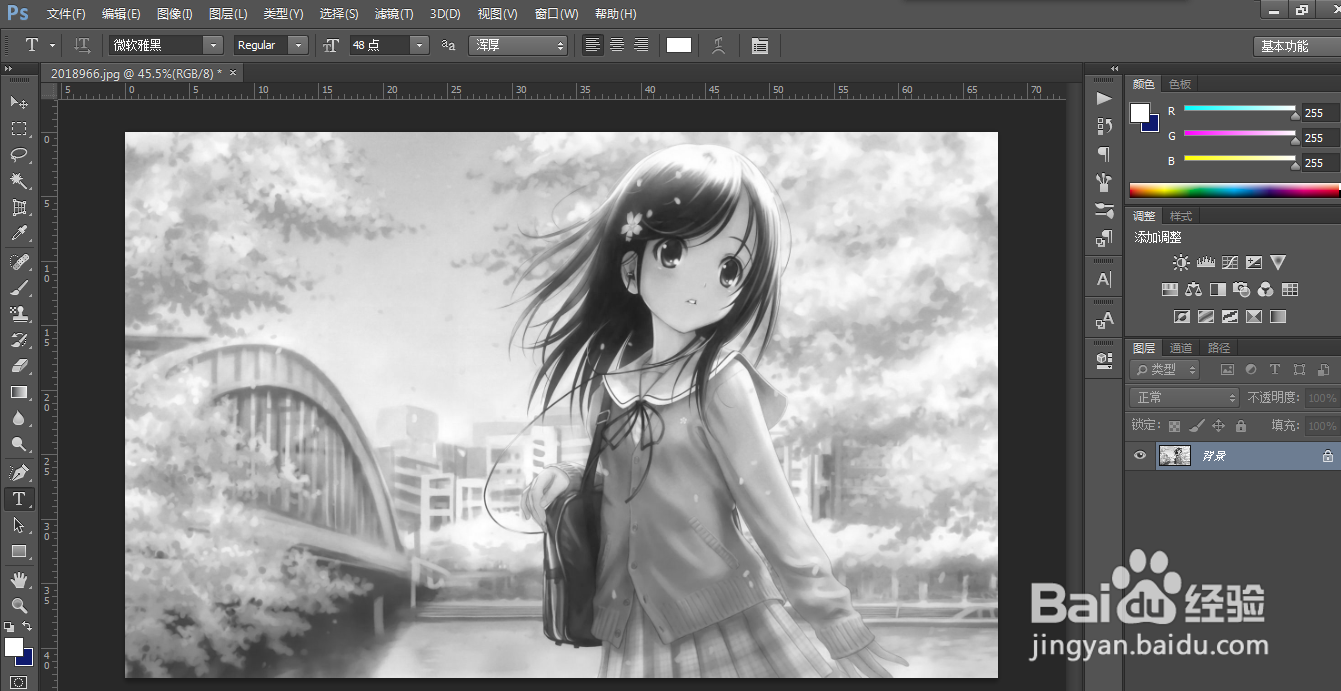This screenshot has height=691, width=1341.
Task: Open the 正常 blend mode dropdown
Action: click(x=1185, y=398)
